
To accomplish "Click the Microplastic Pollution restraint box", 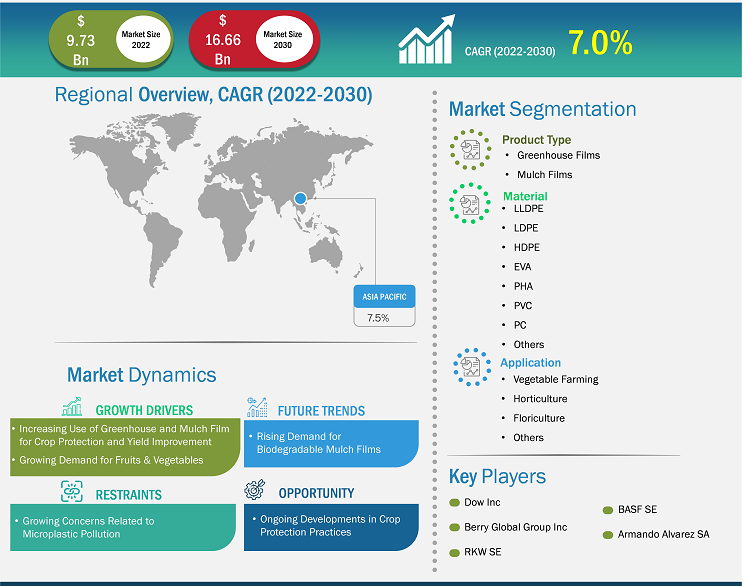I will [123, 528].
